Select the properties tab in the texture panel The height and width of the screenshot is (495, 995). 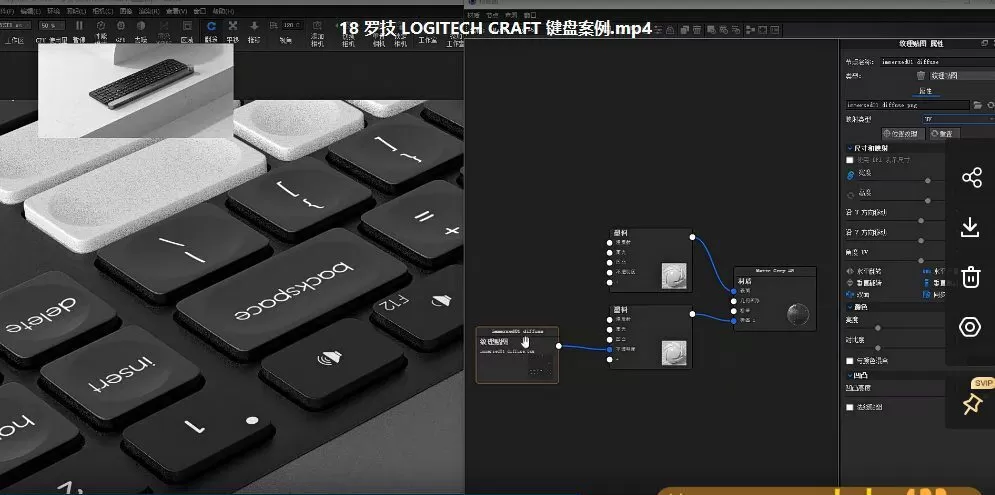tap(926, 91)
